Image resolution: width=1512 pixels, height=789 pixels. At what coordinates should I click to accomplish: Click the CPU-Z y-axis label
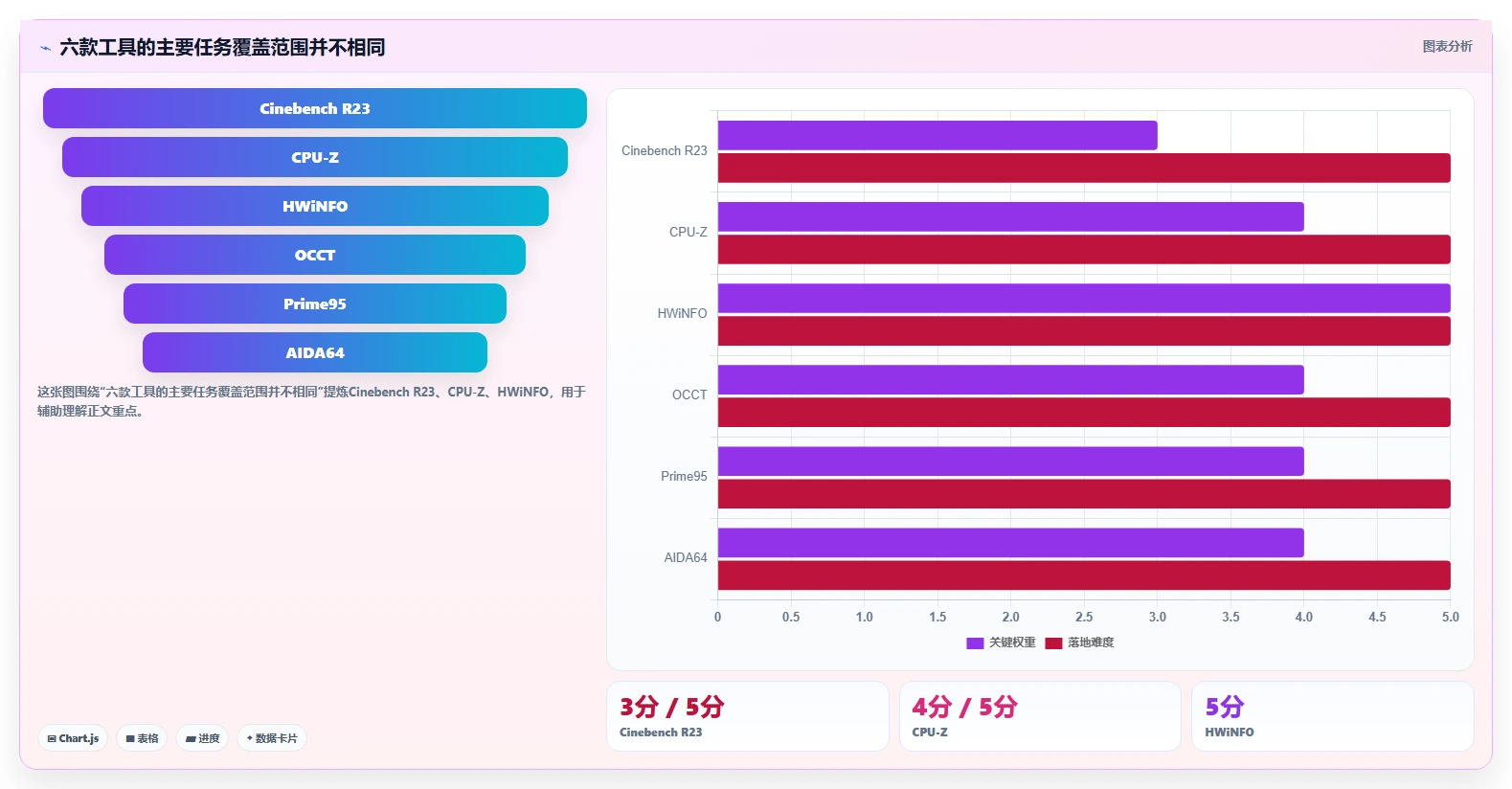coord(688,232)
